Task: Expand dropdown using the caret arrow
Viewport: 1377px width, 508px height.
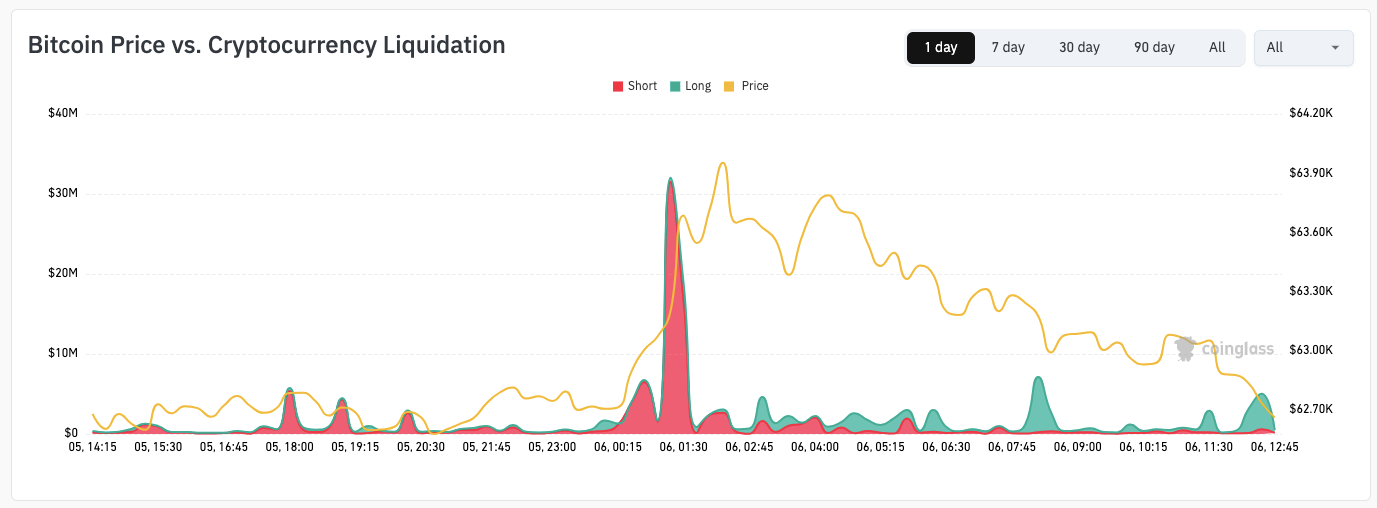Action: pyautogui.click(x=1335, y=48)
